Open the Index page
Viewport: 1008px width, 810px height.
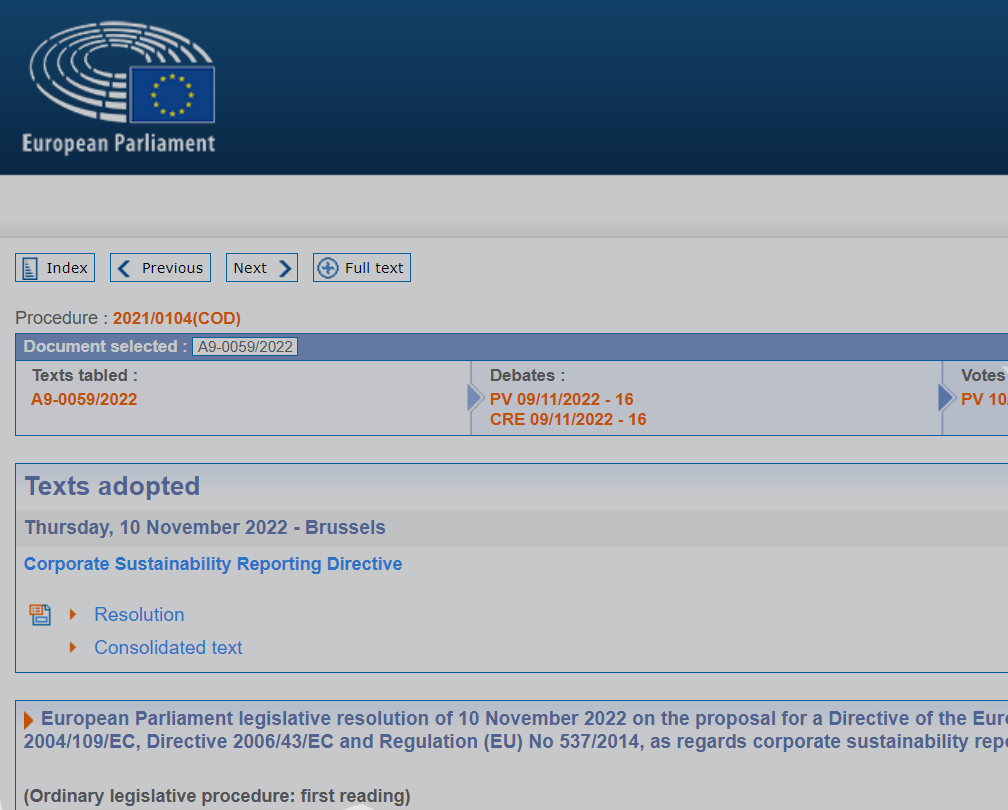click(55, 268)
